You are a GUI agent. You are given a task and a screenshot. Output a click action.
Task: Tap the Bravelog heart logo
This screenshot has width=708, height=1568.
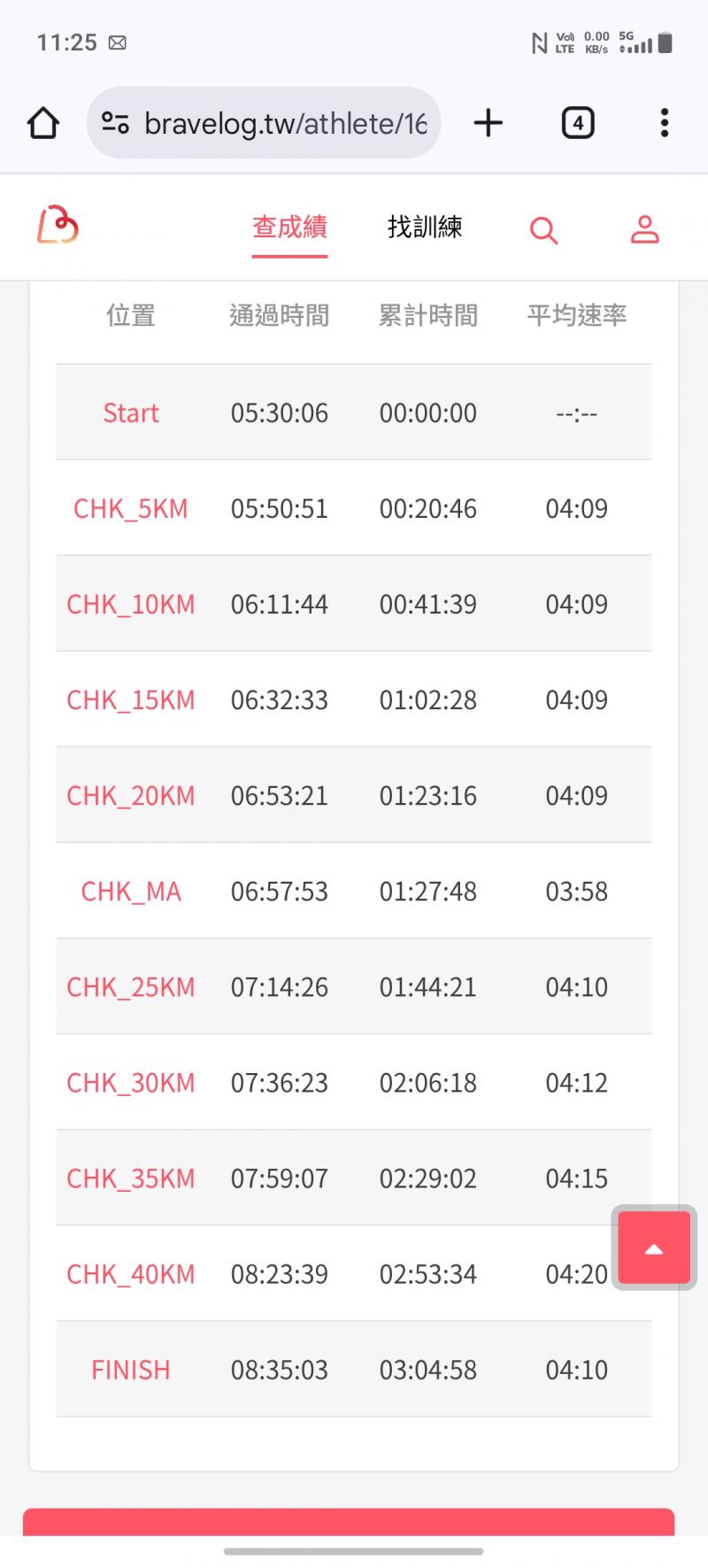58,225
